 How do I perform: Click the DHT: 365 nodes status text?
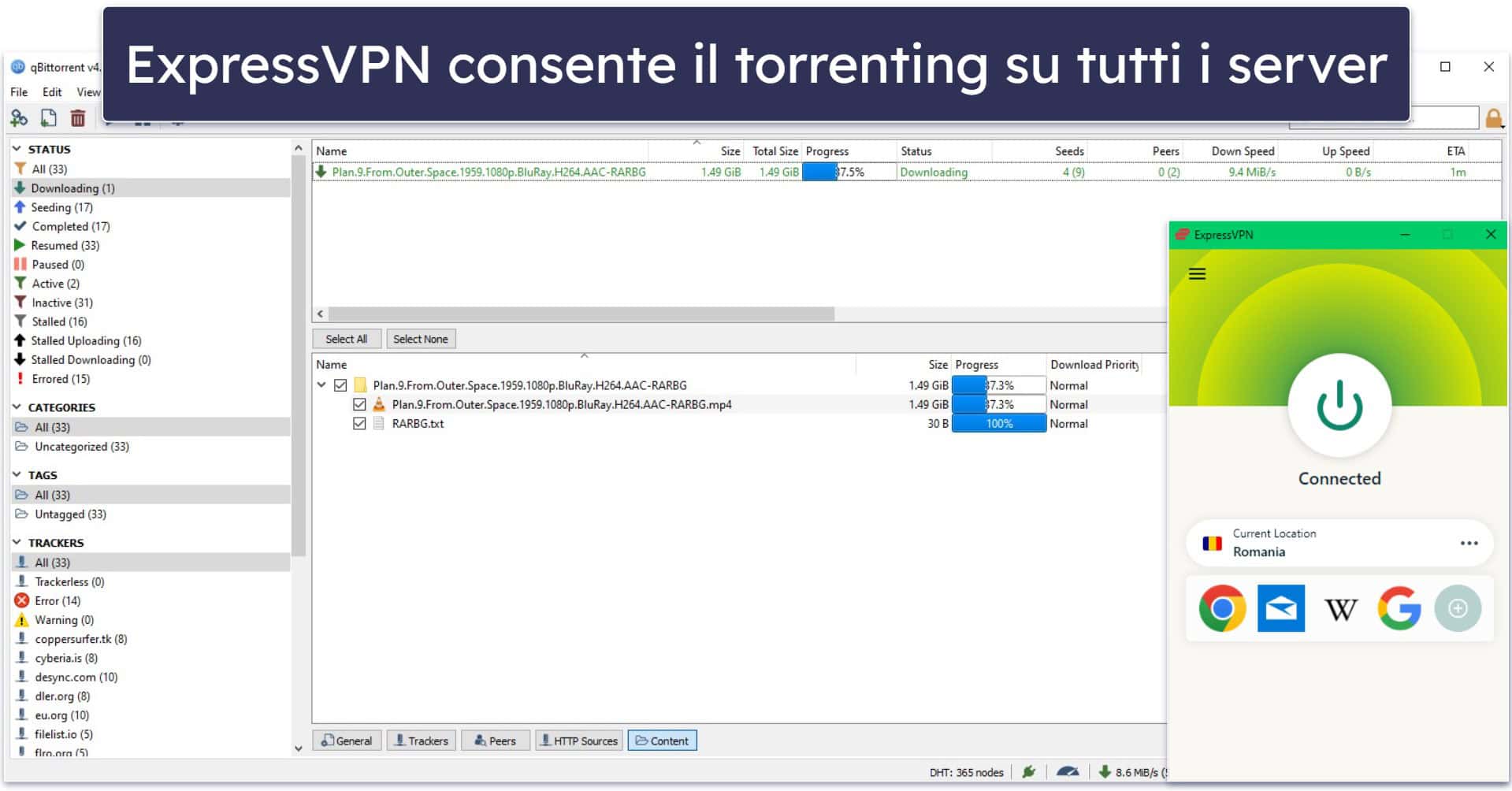coord(966,772)
